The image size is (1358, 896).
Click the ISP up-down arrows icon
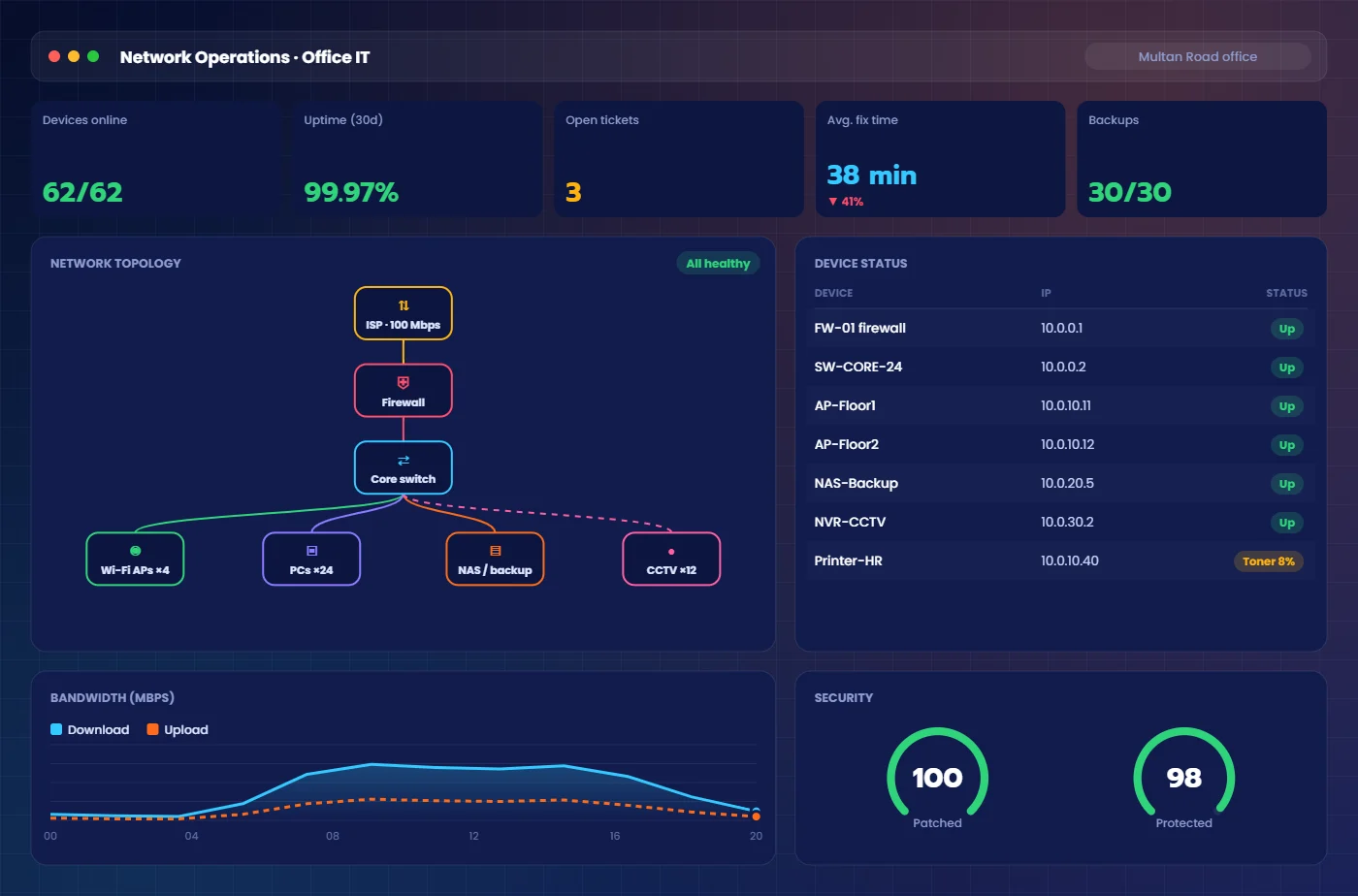click(x=404, y=305)
